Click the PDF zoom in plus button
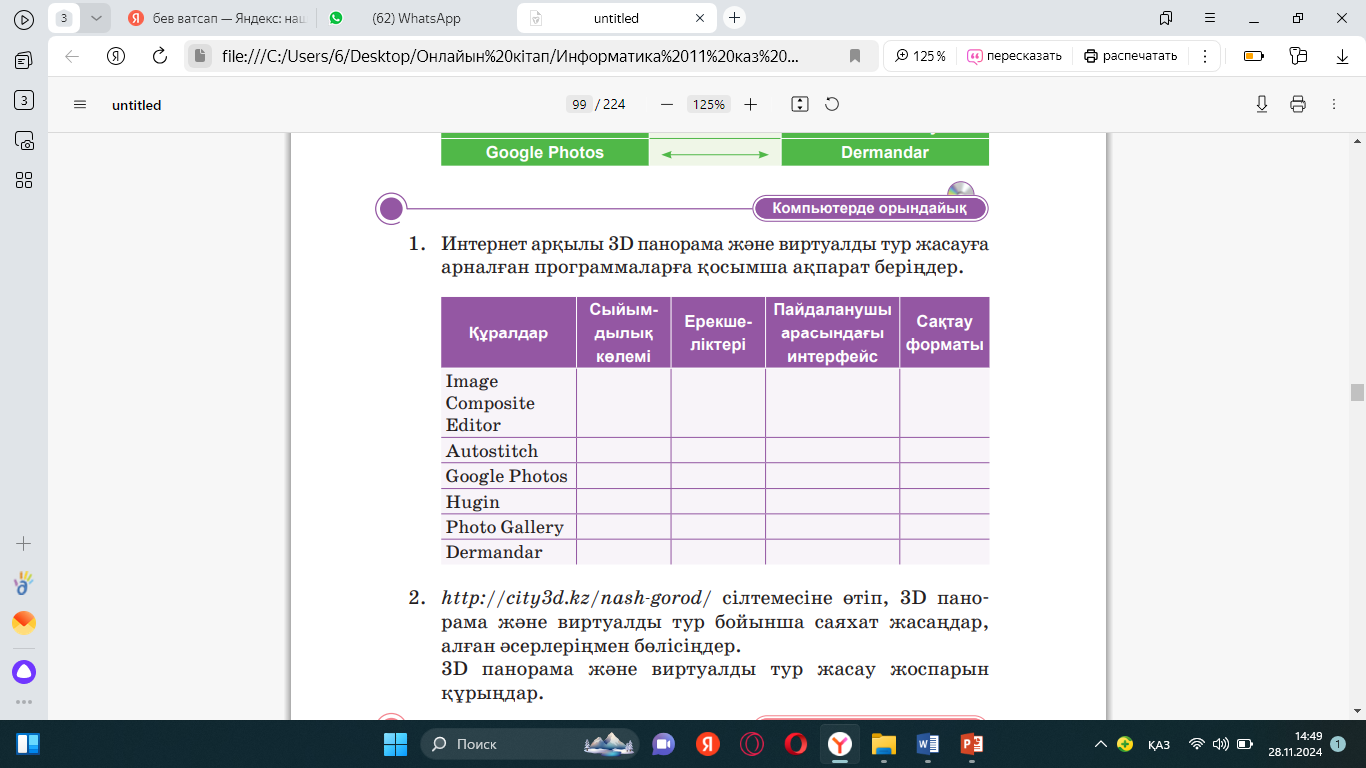Viewport: 1366px width, 768px height. [x=751, y=104]
